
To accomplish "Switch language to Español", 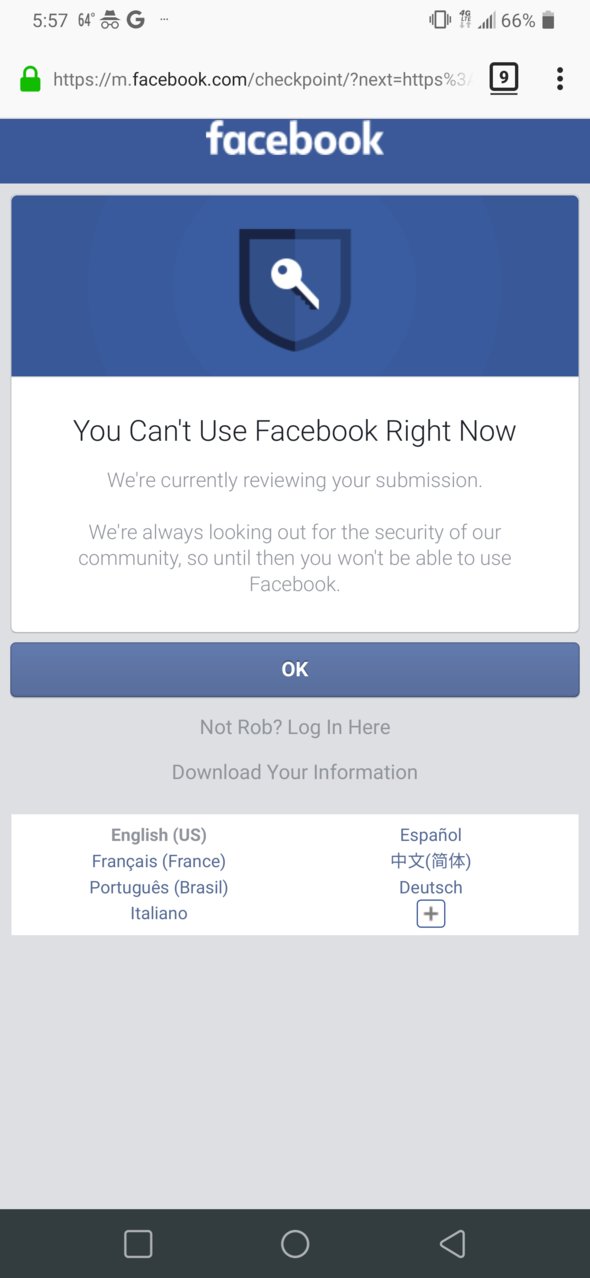I will pyautogui.click(x=431, y=835).
